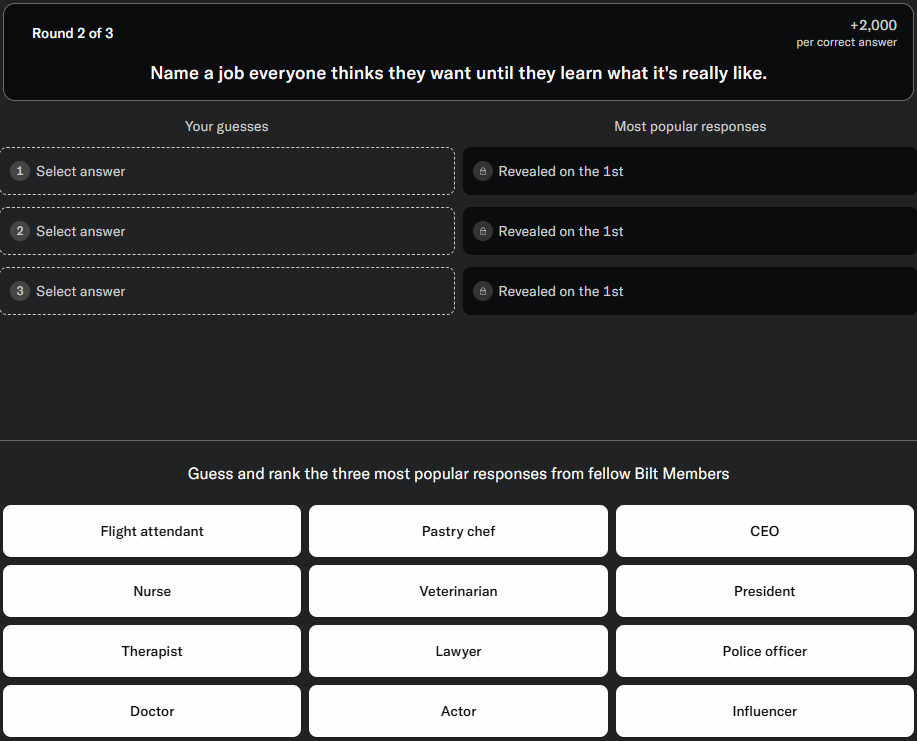
Task: Select the Influencer option
Action: pos(765,711)
